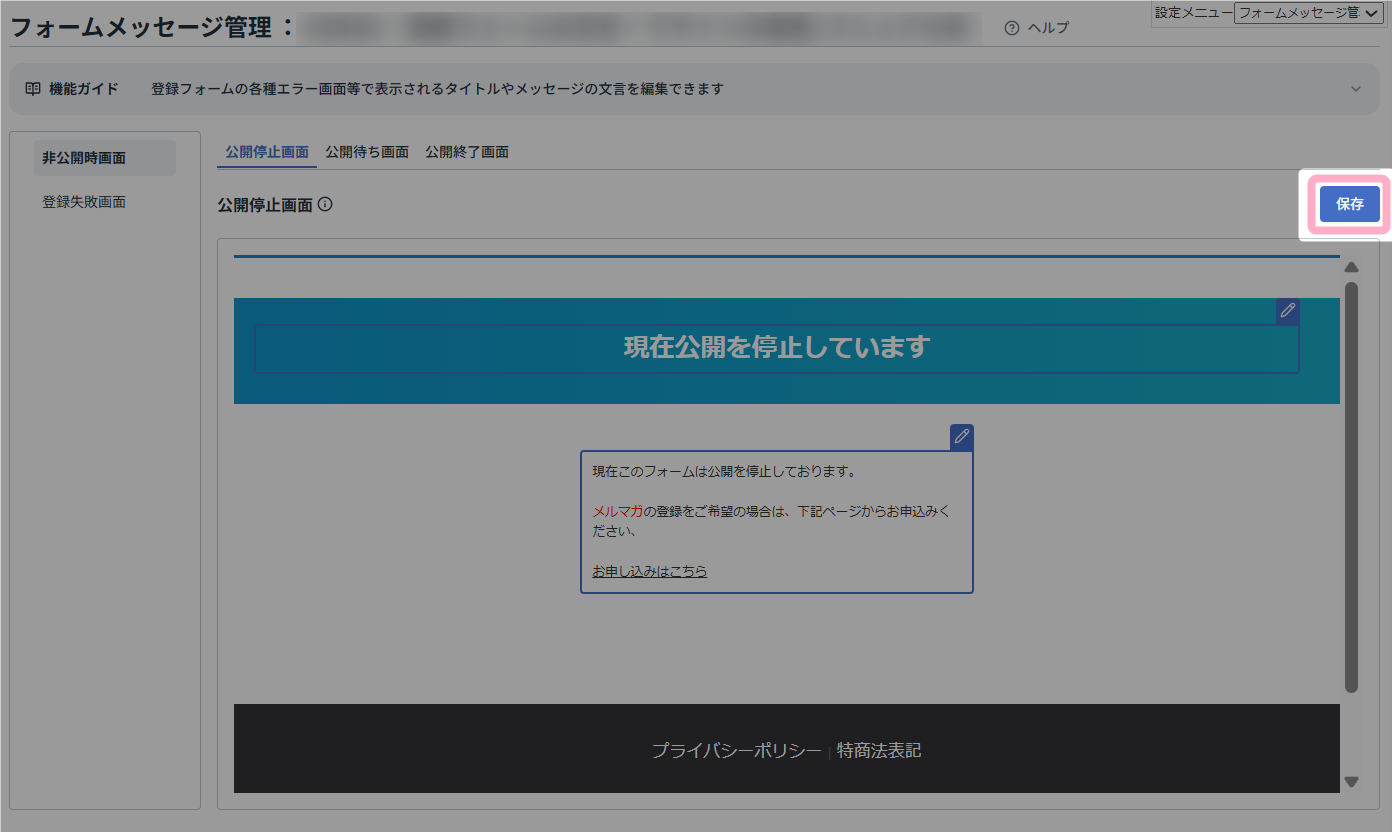Viewport: 1392px width, 832px height.
Task: Switch to the 公開待ち画面 tab
Action: (x=367, y=152)
